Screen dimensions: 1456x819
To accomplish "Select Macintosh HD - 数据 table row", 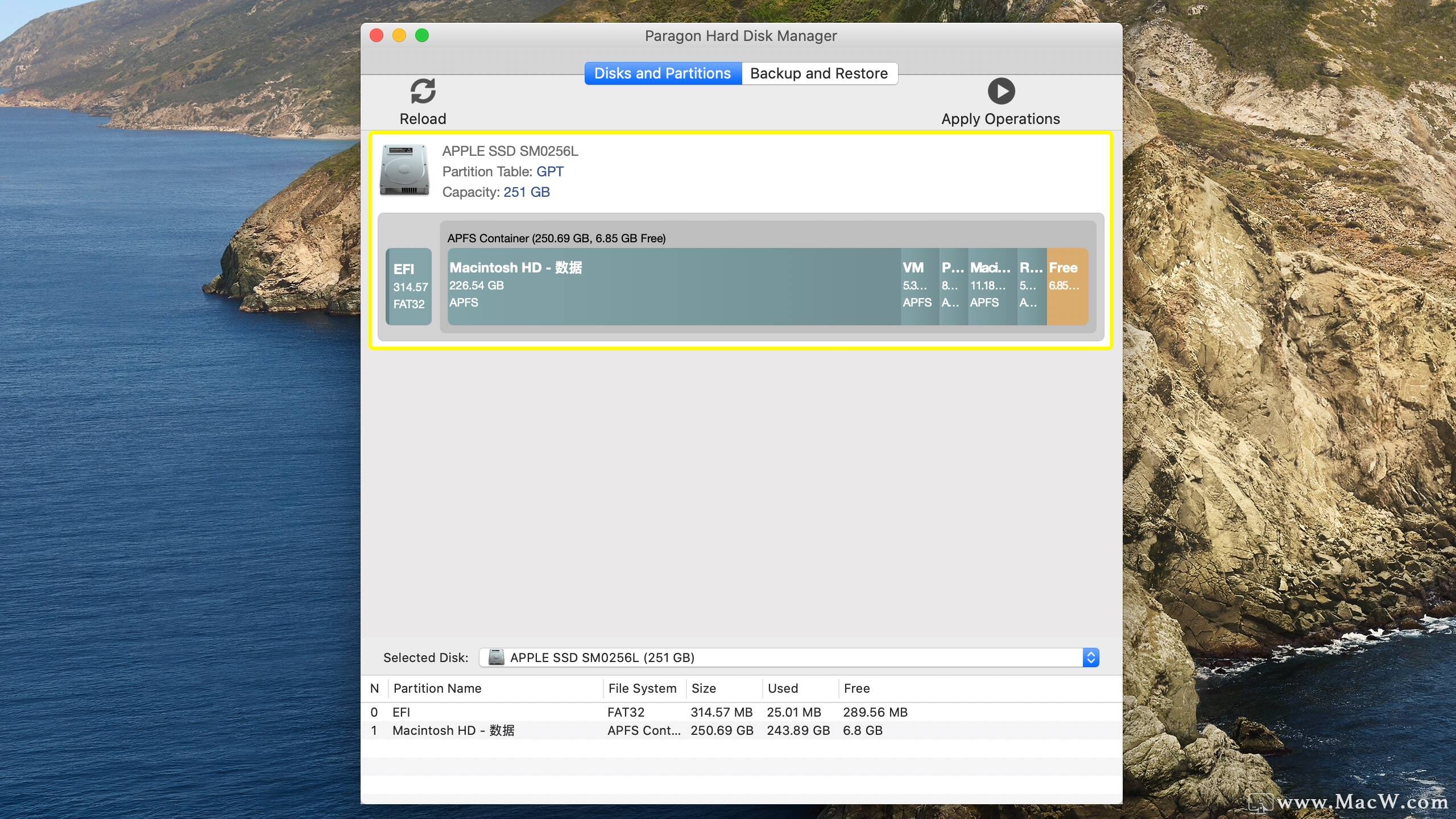I will tap(742, 730).
